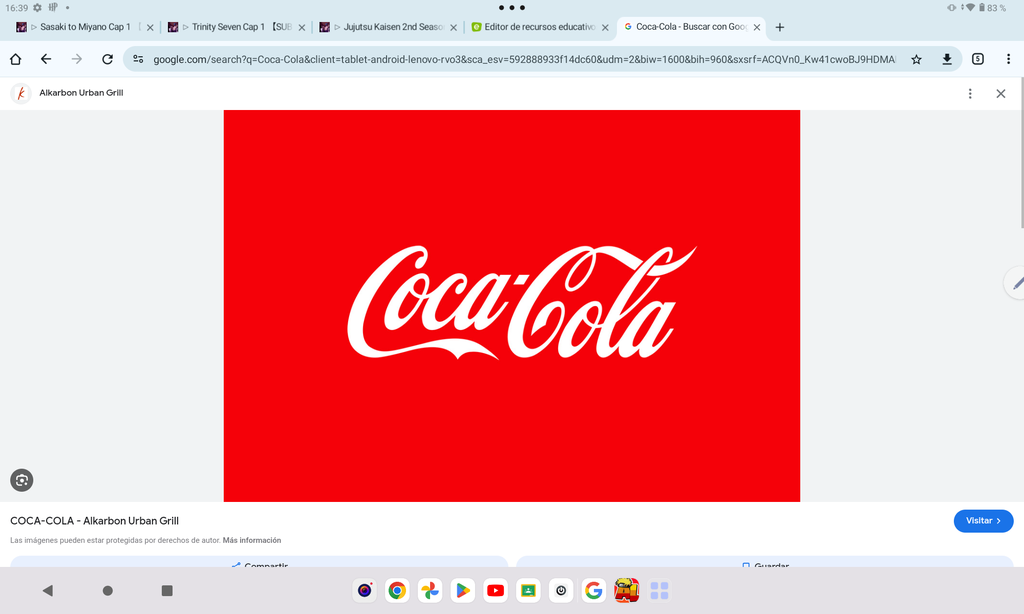
Task: Open the top-center three-dot window handle
Action: pyautogui.click(x=512, y=8)
